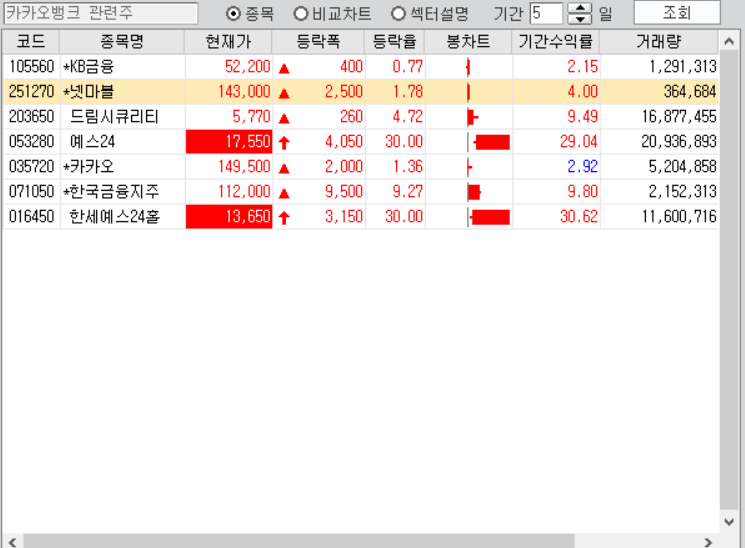
Task: Select the 예스24 stock name
Action: pos(92,142)
